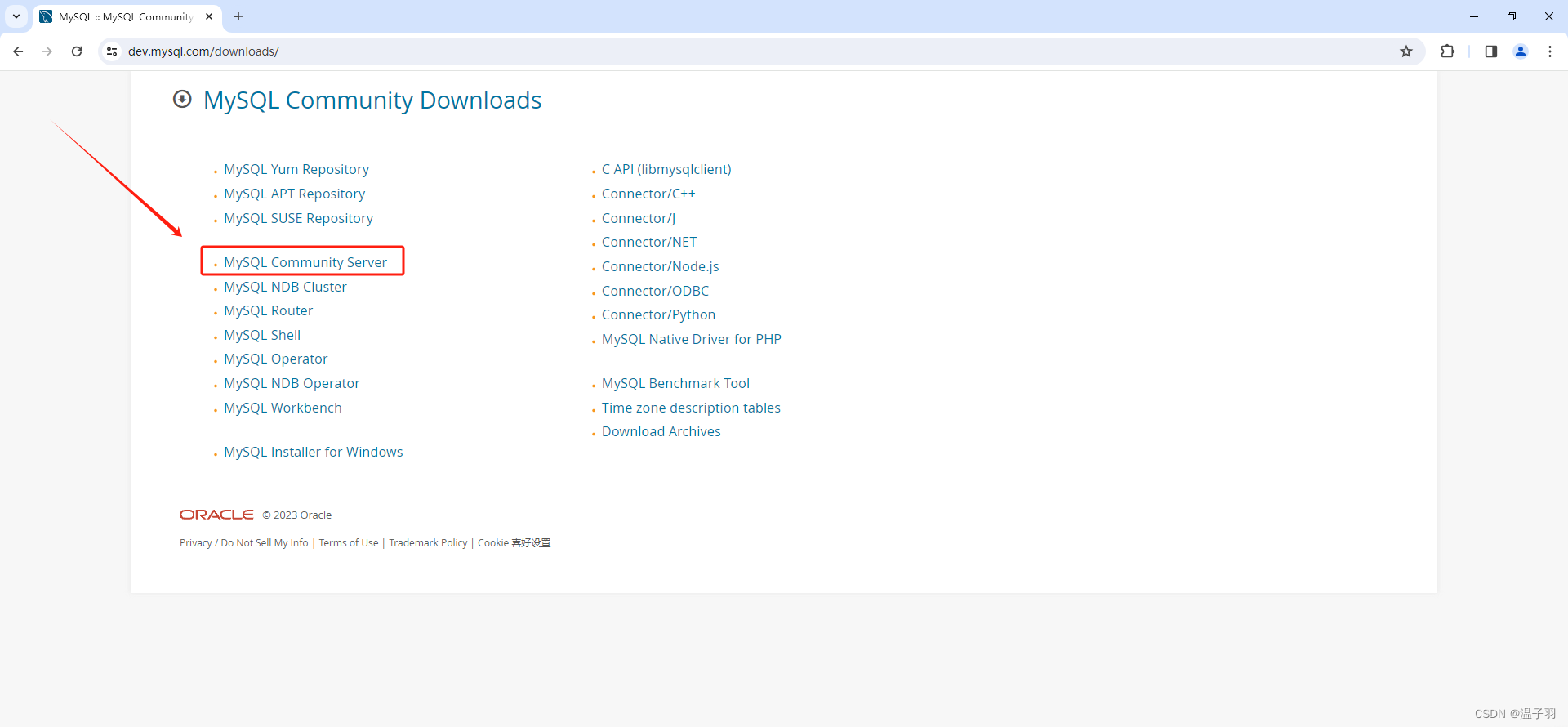
Task: Open Cookie preferences footer link
Action: click(514, 543)
